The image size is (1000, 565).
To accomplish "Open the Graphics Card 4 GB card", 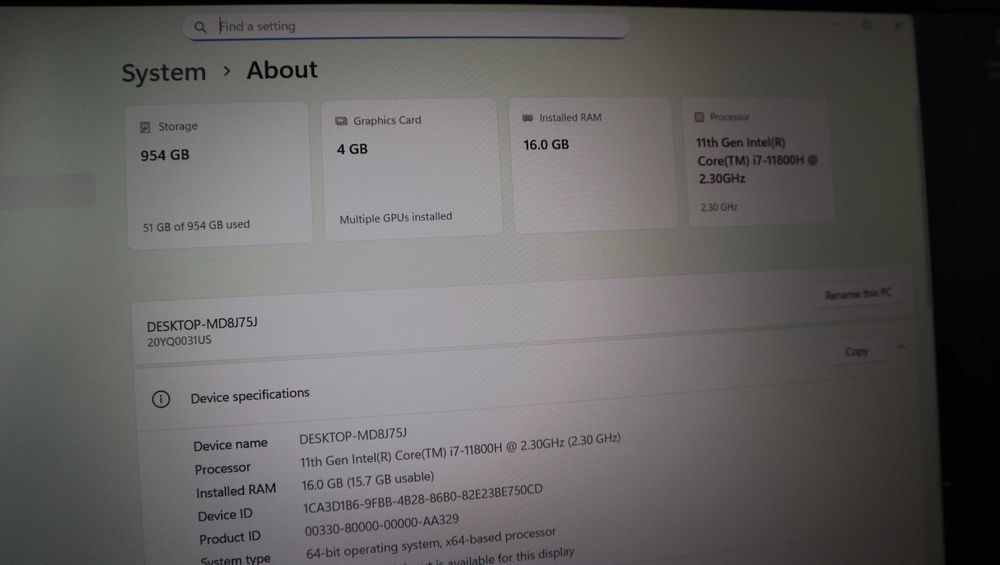I will [411, 169].
